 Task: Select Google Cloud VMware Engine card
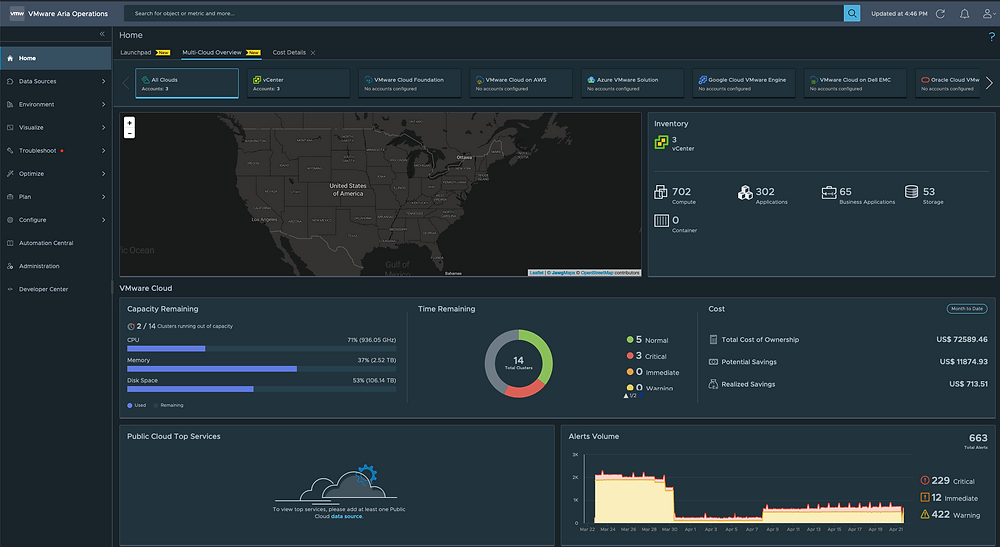pyautogui.click(x=744, y=84)
